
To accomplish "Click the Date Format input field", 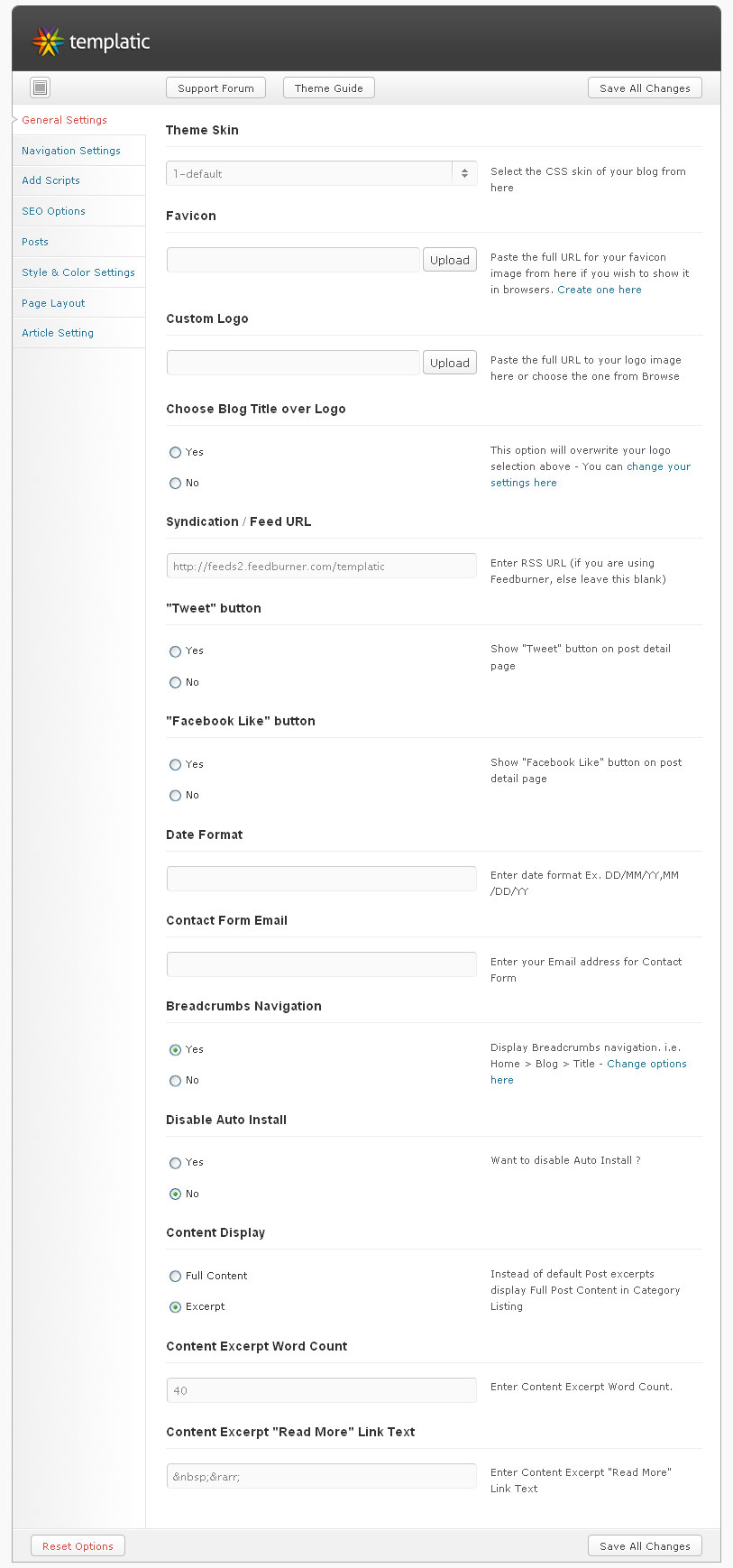I will pos(322,879).
